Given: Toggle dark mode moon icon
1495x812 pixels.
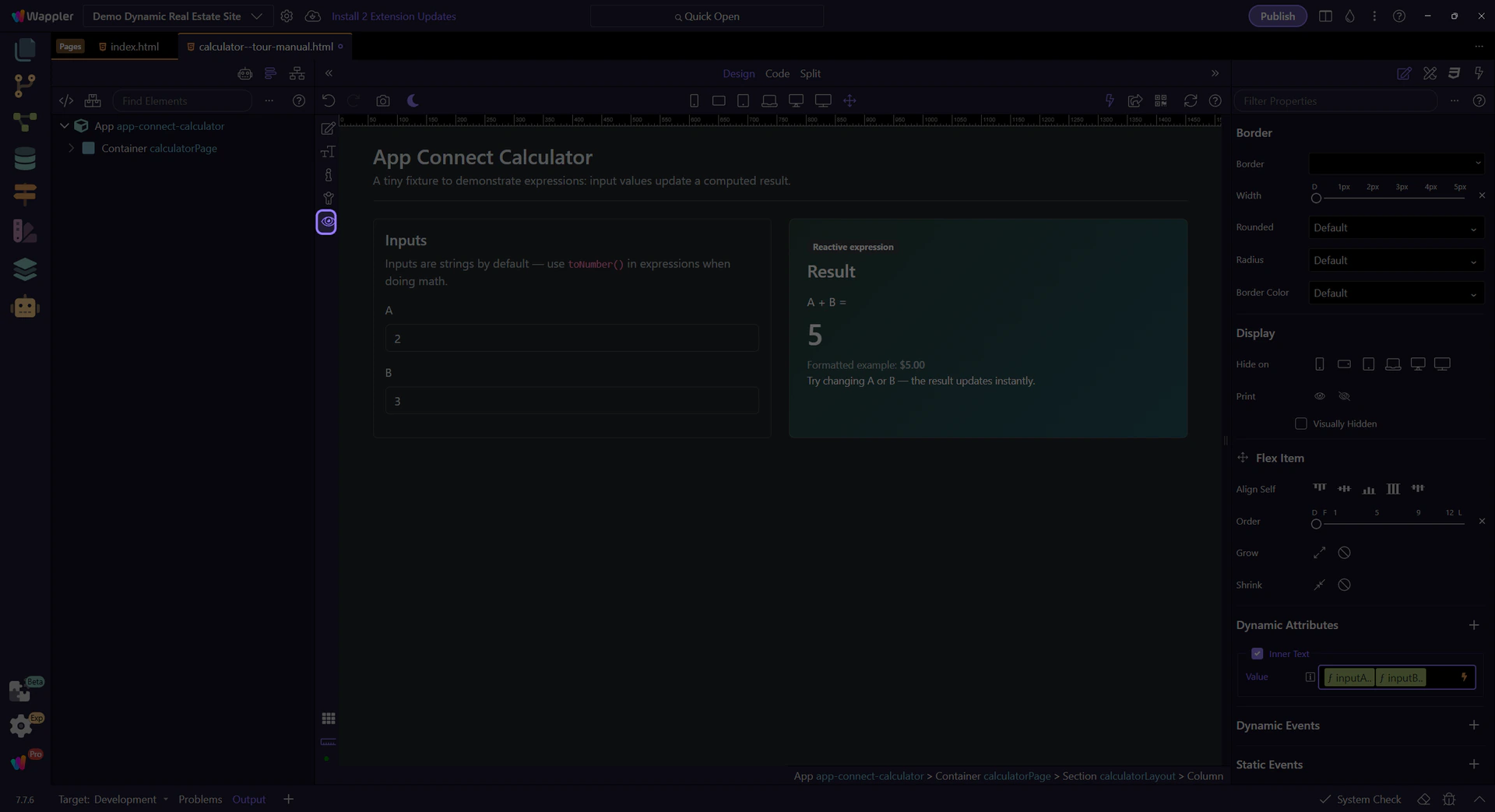Looking at the screenshot, I should coord(413,100).
